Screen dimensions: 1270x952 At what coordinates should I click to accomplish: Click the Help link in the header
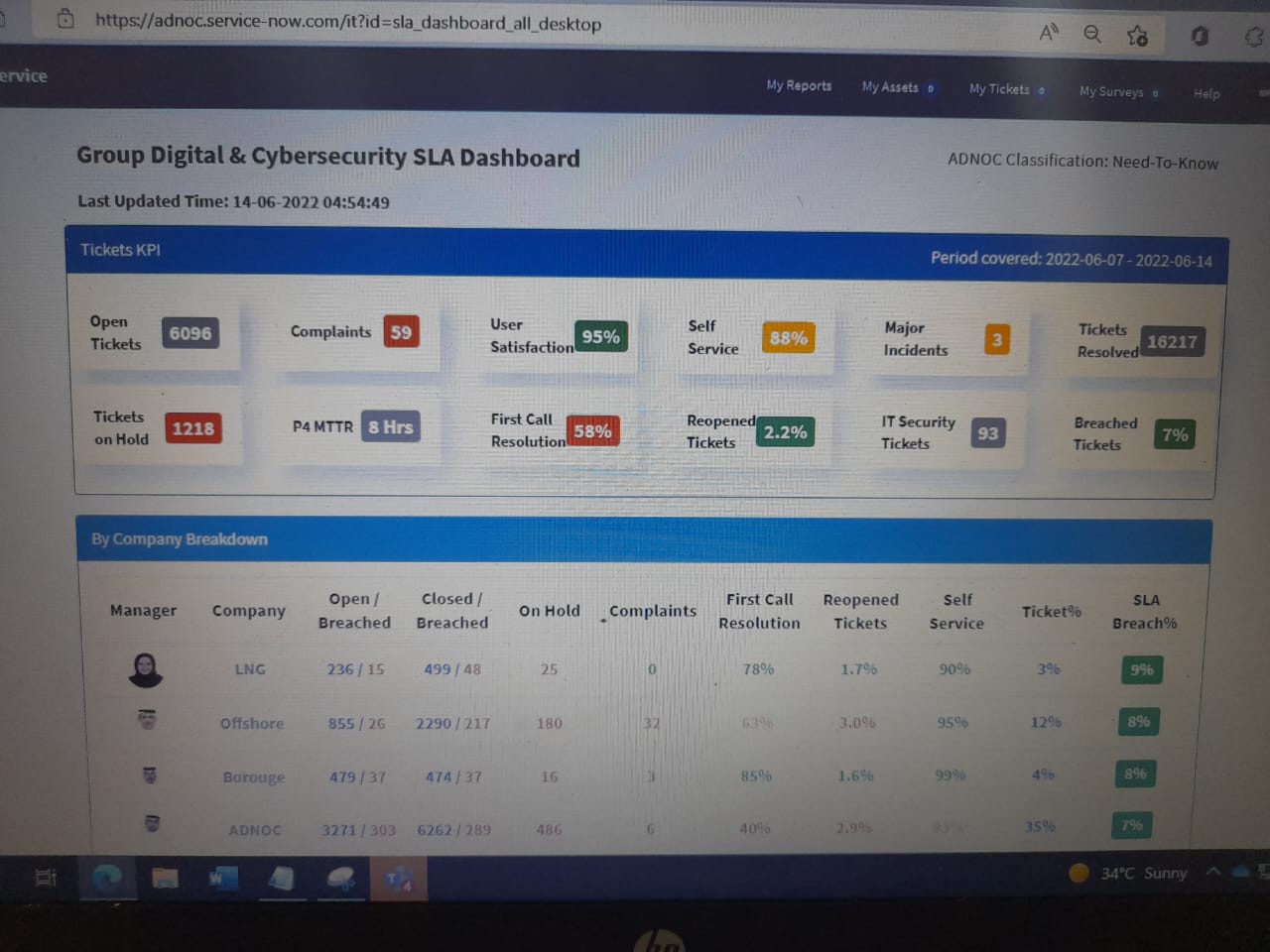[1206, 93]
